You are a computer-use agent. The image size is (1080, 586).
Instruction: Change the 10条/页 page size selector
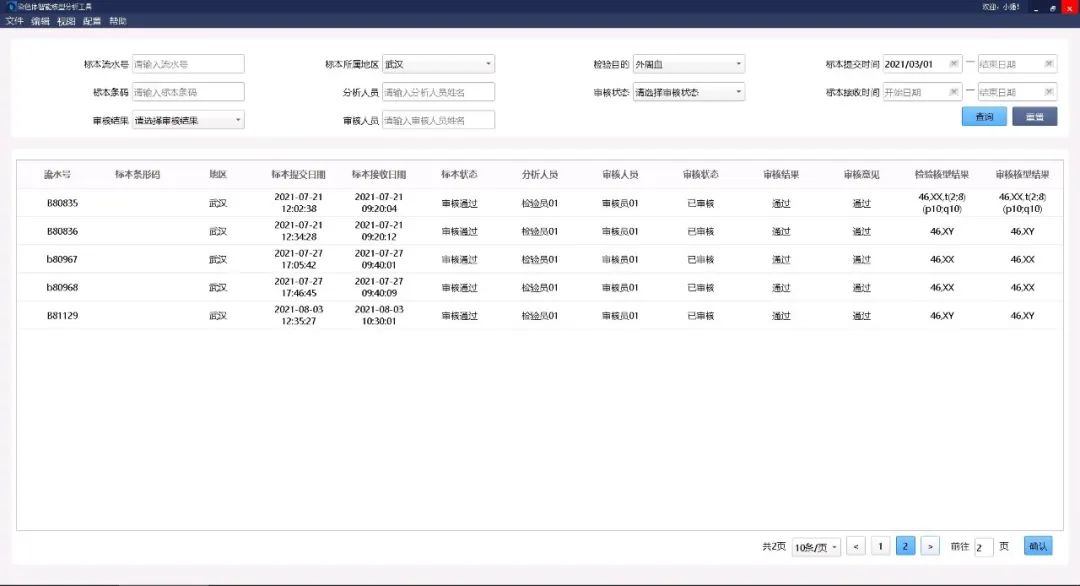point(816,547)
